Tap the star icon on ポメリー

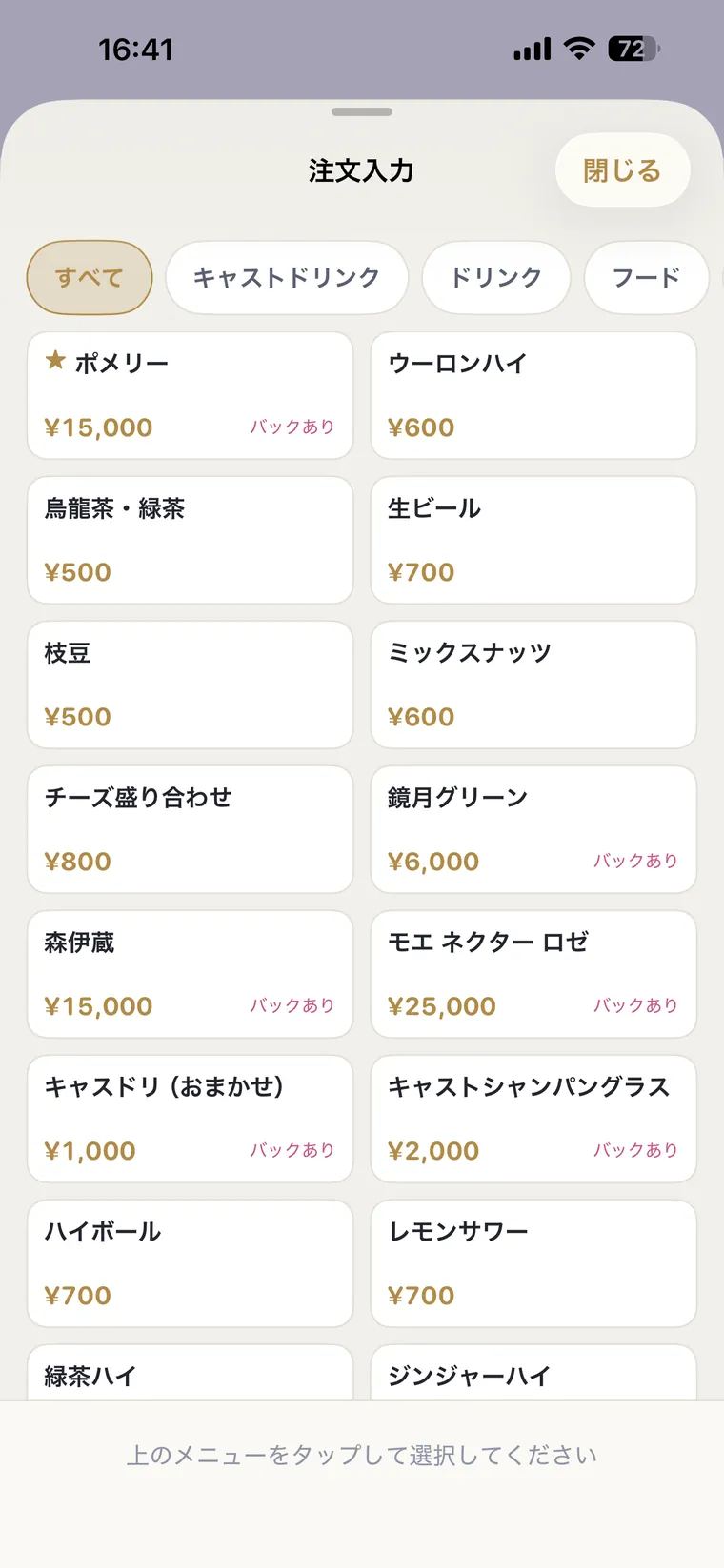coord(55,361)
